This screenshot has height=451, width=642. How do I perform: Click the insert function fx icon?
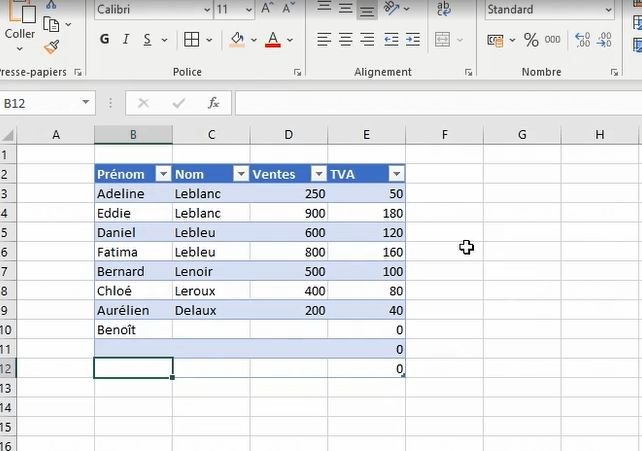[213, 103]
